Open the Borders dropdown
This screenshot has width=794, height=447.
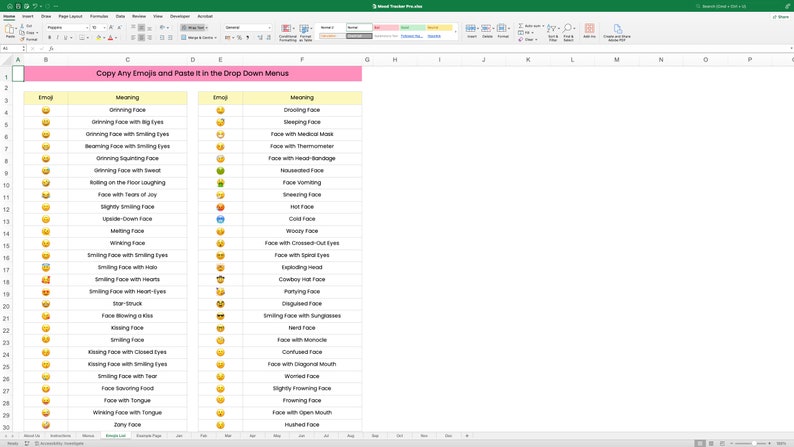pyautogui.click(x=88, y=37)
